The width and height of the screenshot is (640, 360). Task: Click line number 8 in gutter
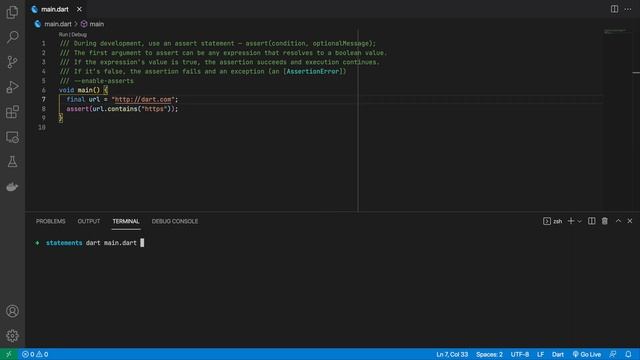[x=43, y=109]
